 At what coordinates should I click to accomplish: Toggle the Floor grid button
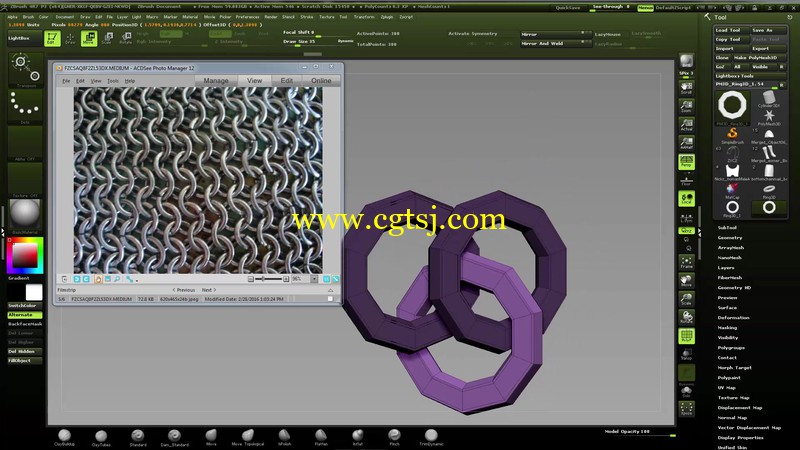coord(686,180)
